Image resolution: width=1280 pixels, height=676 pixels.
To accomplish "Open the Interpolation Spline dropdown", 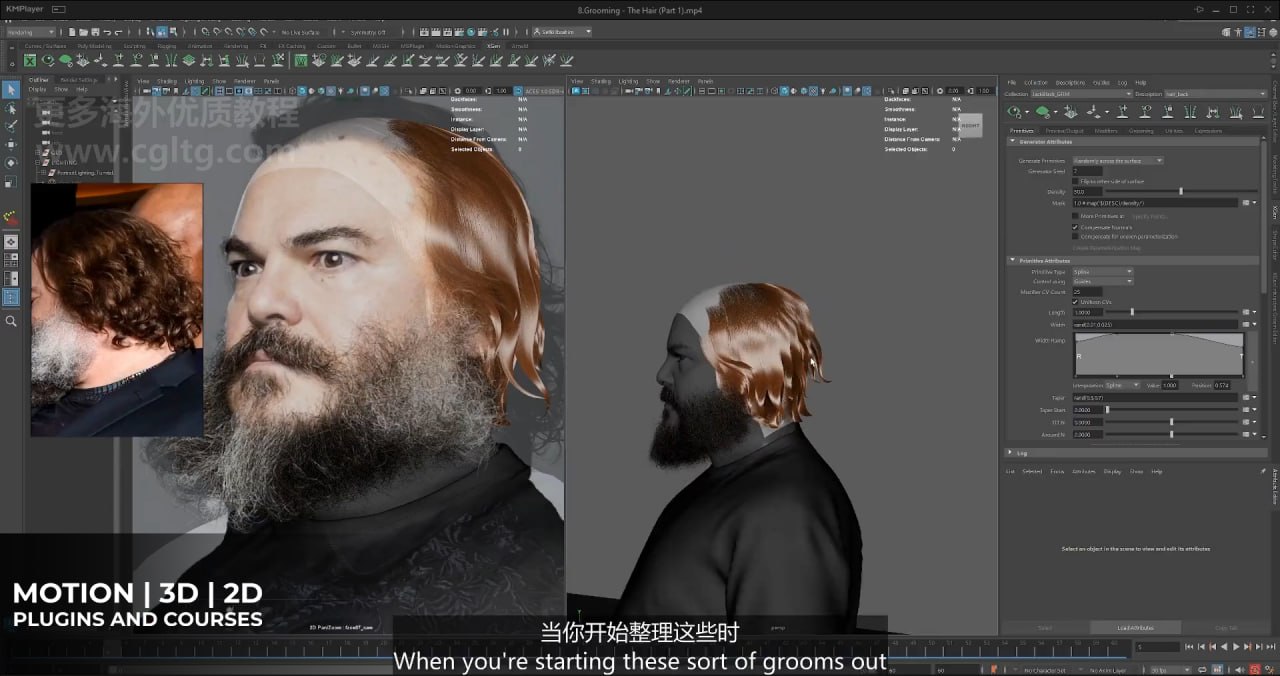I will pyautogui.click(x=1122, y=385).
